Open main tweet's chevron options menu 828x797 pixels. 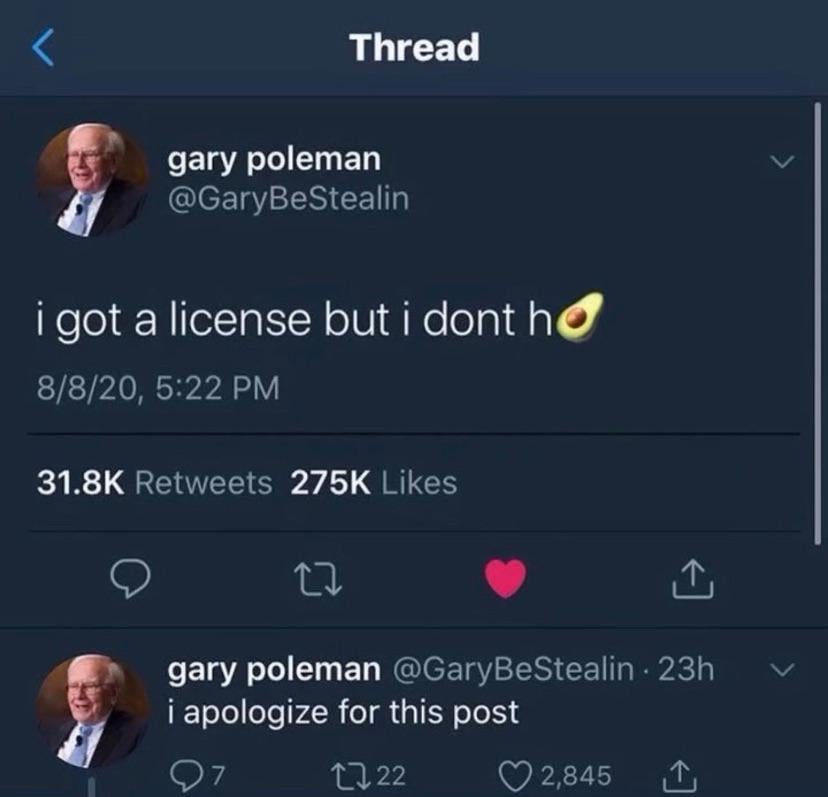[x=782, y=161]
